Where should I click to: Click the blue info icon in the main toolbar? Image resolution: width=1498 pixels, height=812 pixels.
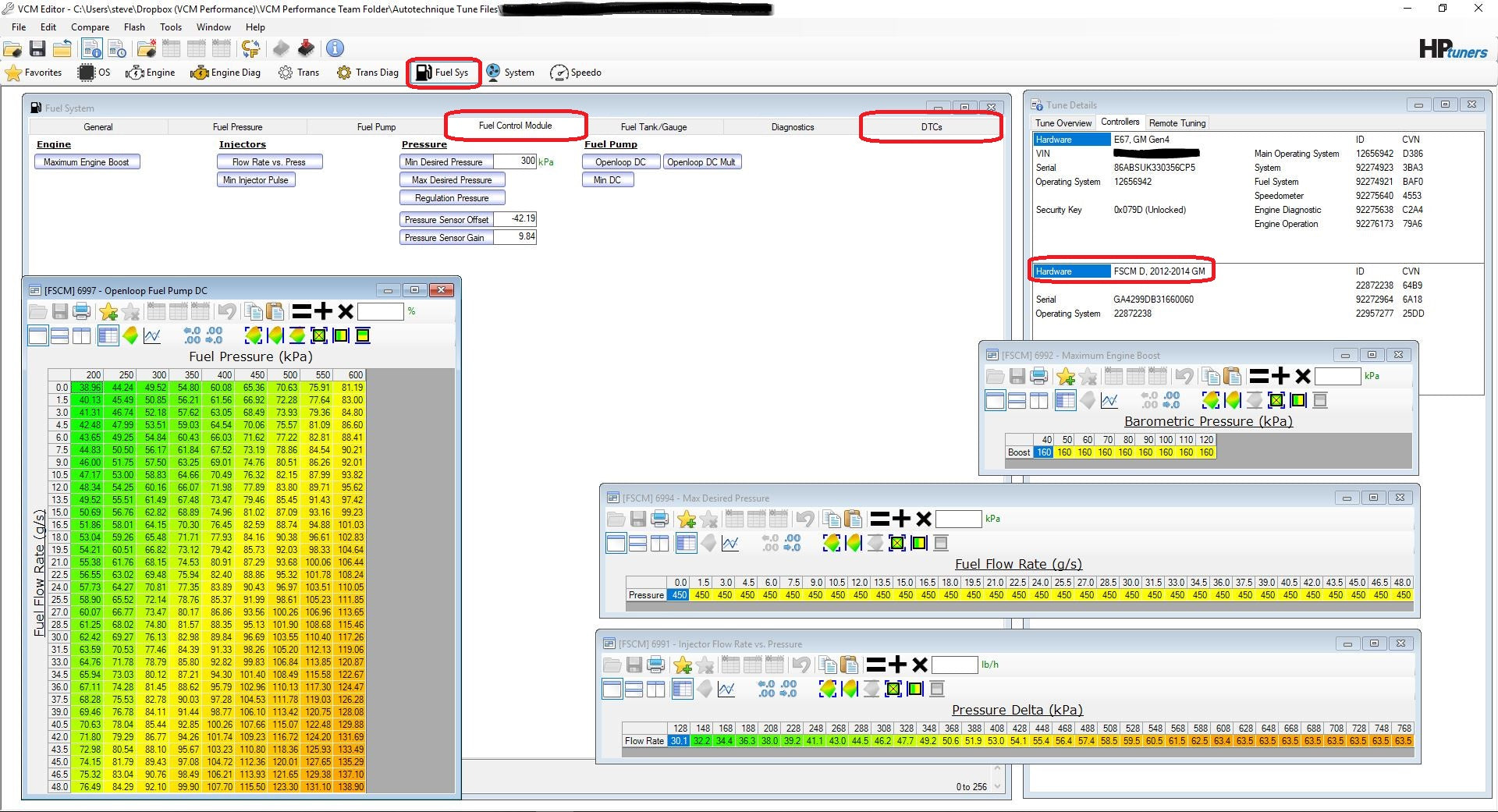[335, 48]
